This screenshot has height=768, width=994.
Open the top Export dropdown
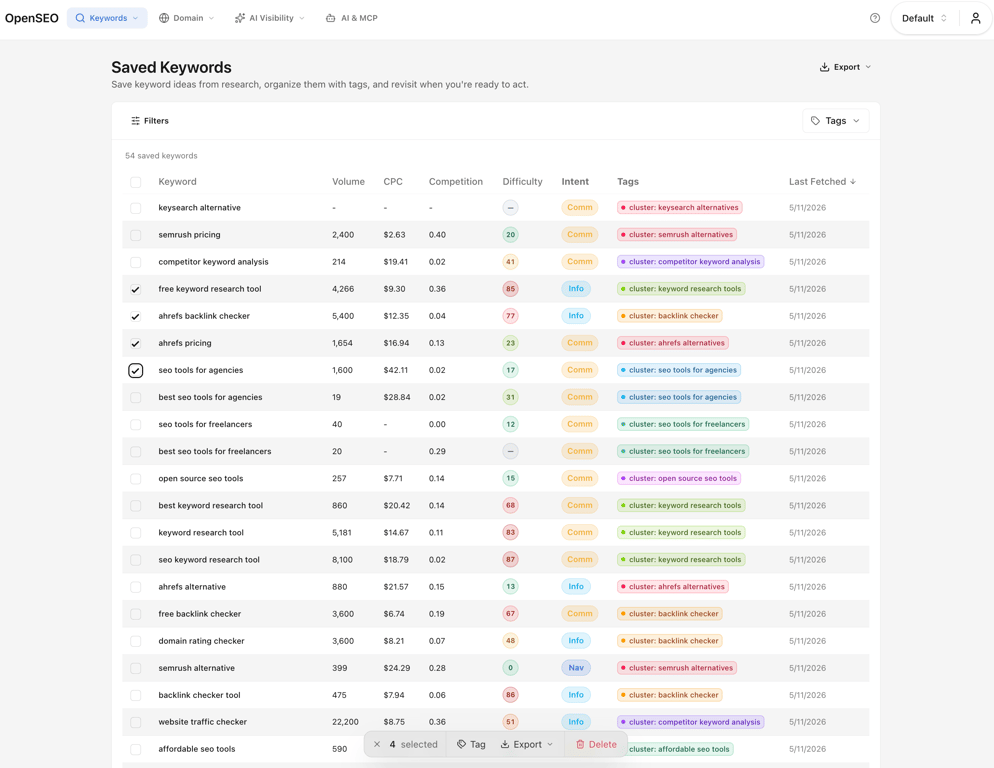(846, 67)
